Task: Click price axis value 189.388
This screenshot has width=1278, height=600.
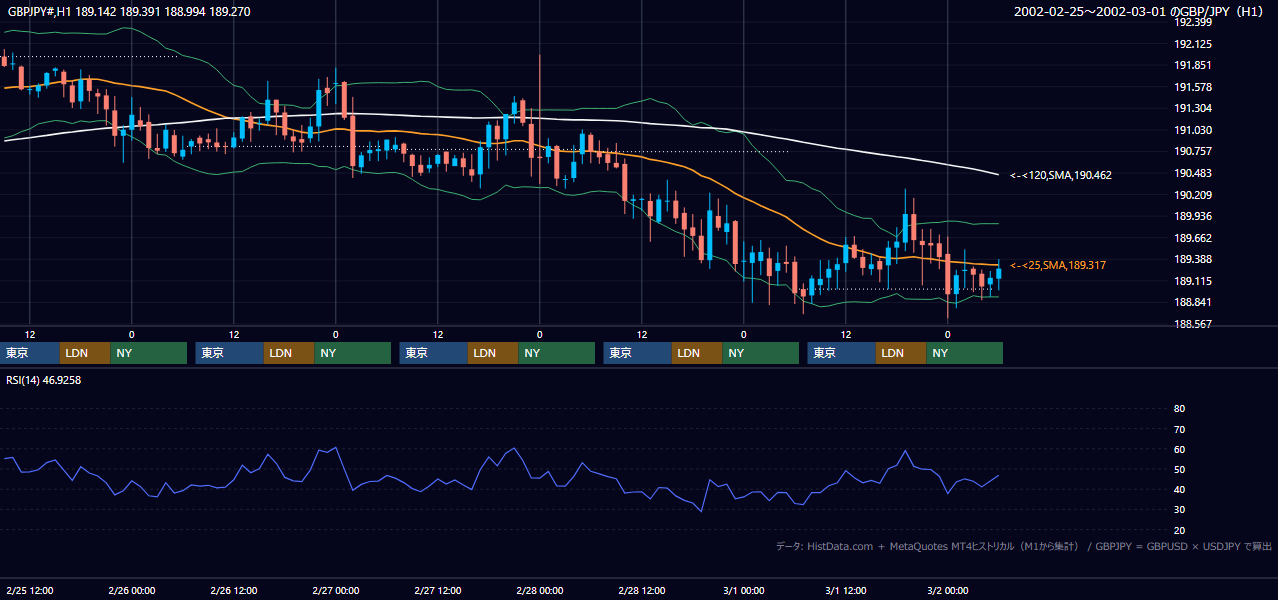Action: [1192, 260]
